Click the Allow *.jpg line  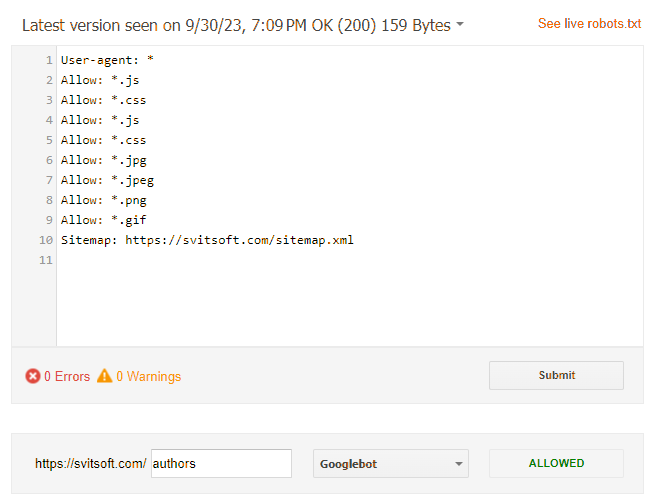click(x=104, y=160)
